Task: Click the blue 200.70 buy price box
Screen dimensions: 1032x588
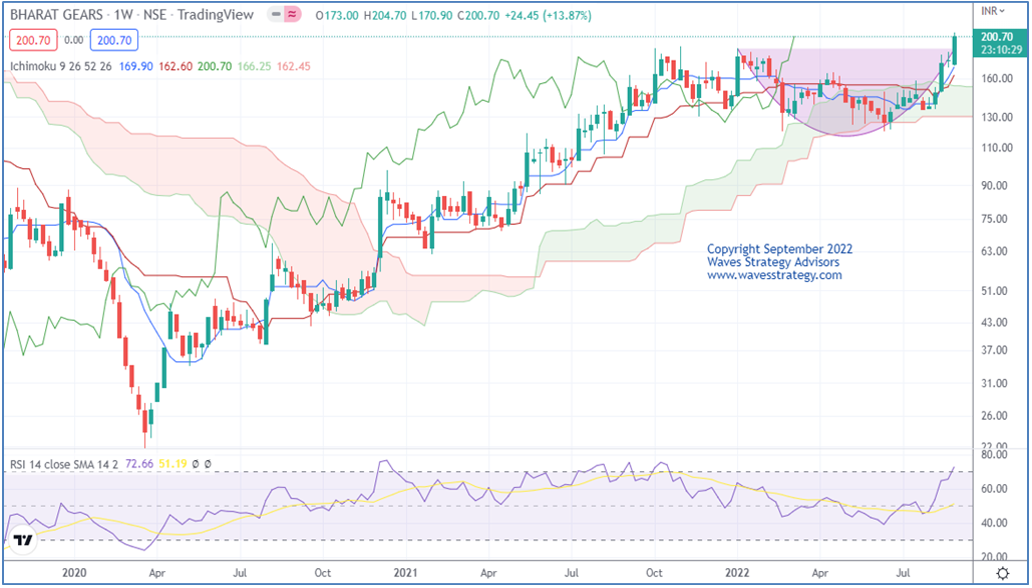Action: tap(114, 40)
